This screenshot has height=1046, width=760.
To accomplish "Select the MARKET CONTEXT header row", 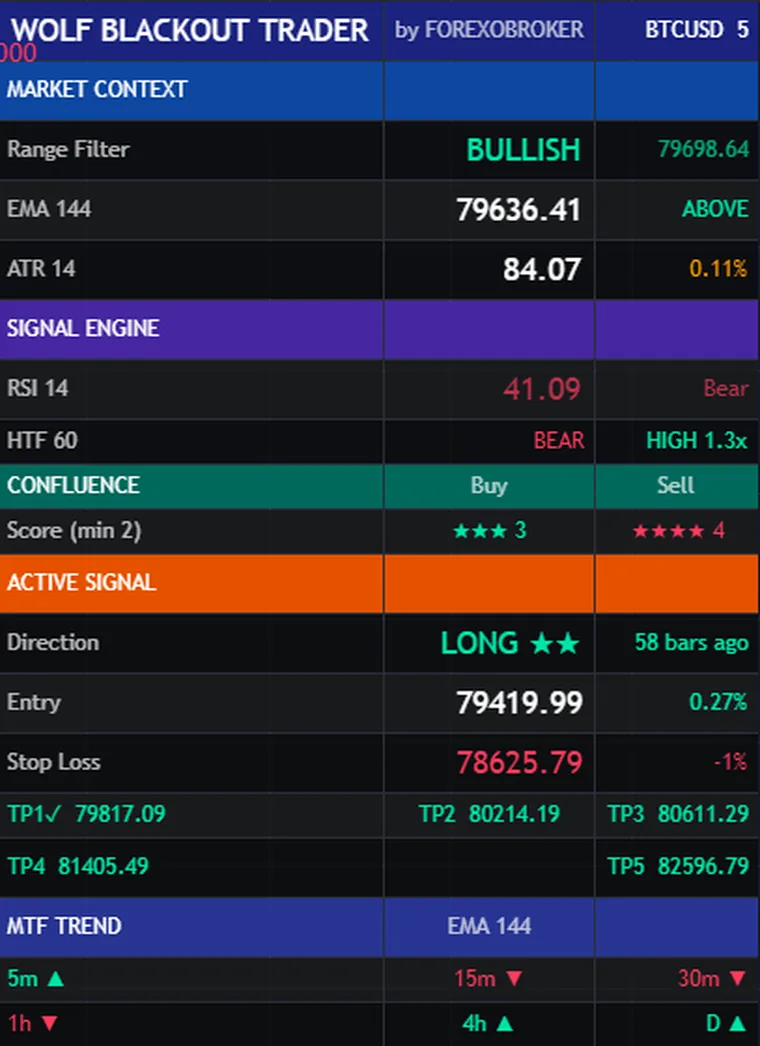I will click(x=379, y=90).
